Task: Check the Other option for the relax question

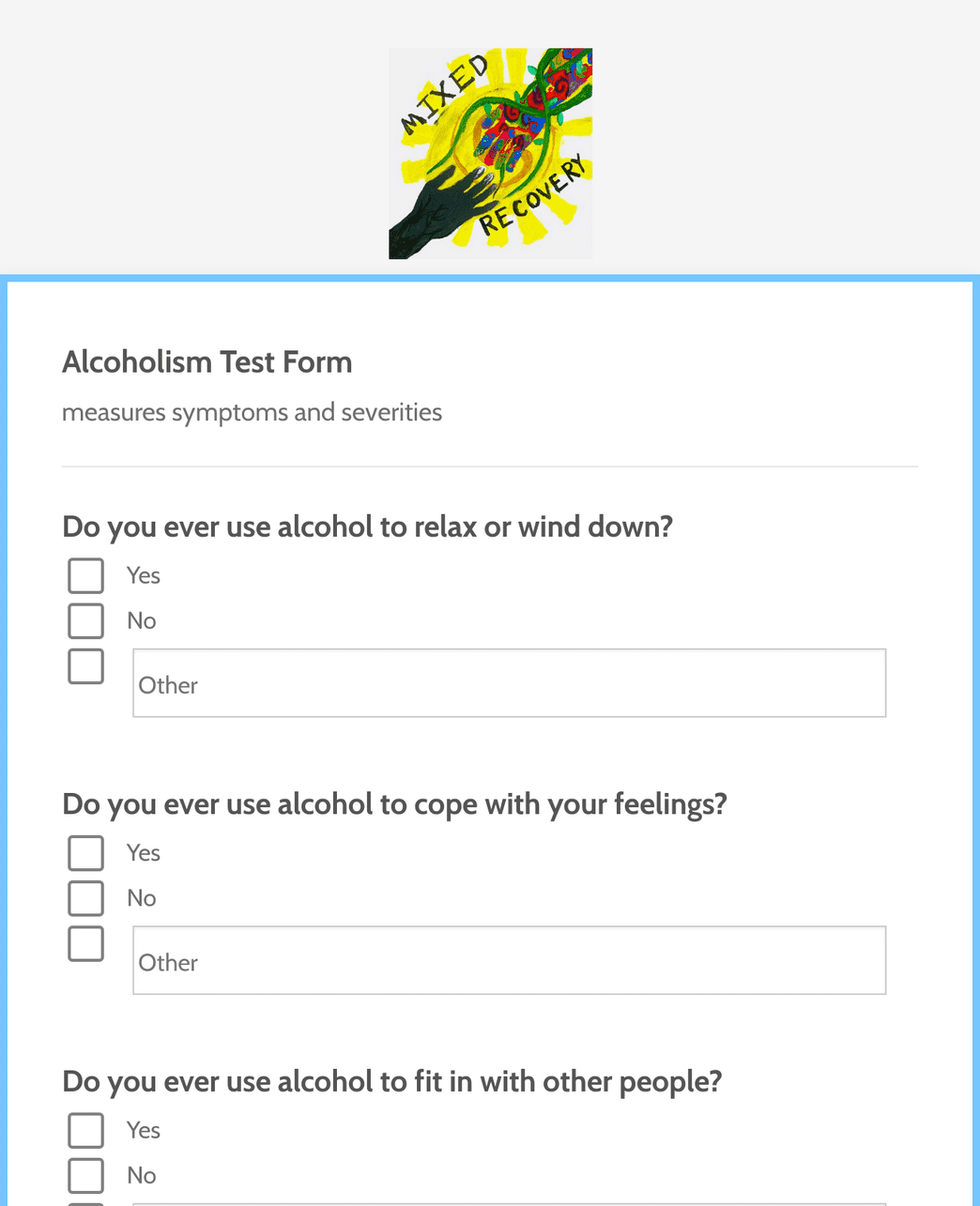Action: click(85, 665)
